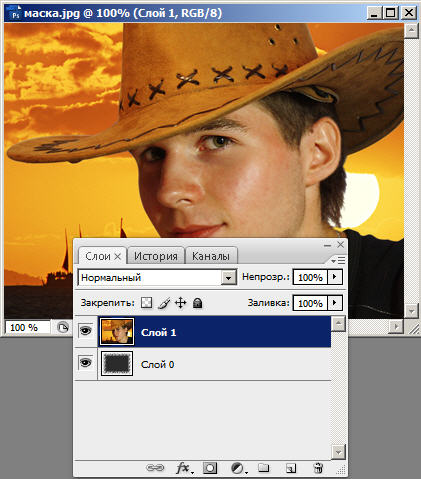This screenshot has height=479, width=421.
Task: Click the document window up scroll arrow
Action: tap(412, 31)
